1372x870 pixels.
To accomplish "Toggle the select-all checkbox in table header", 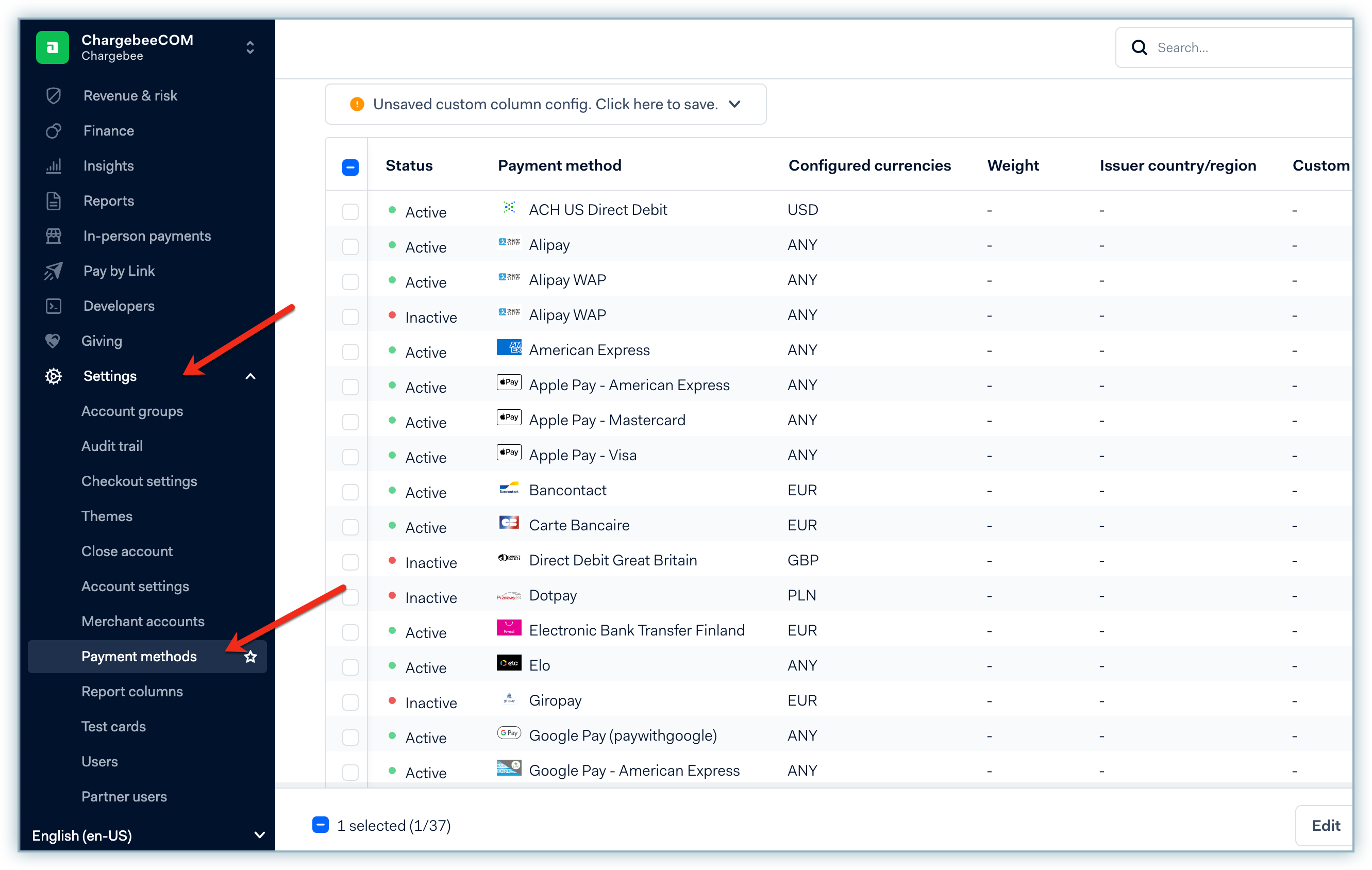I will click(x=350, y=167).
